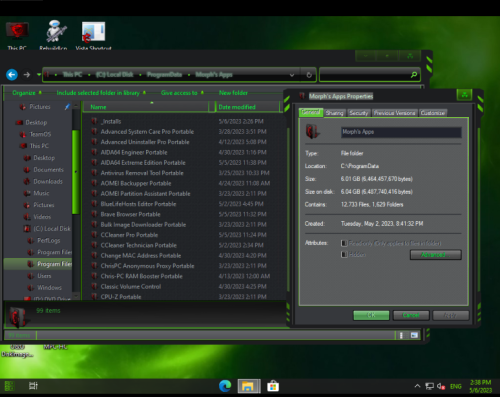Toggle Read-only attribute checkbox

344,243
